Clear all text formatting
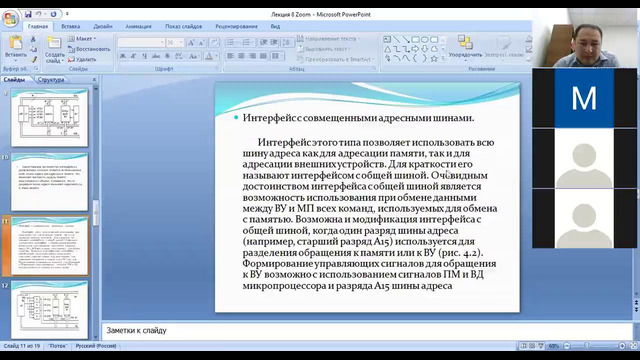This screenshot has height=360, width=640. pyautogui.click(x=213, y=42)
